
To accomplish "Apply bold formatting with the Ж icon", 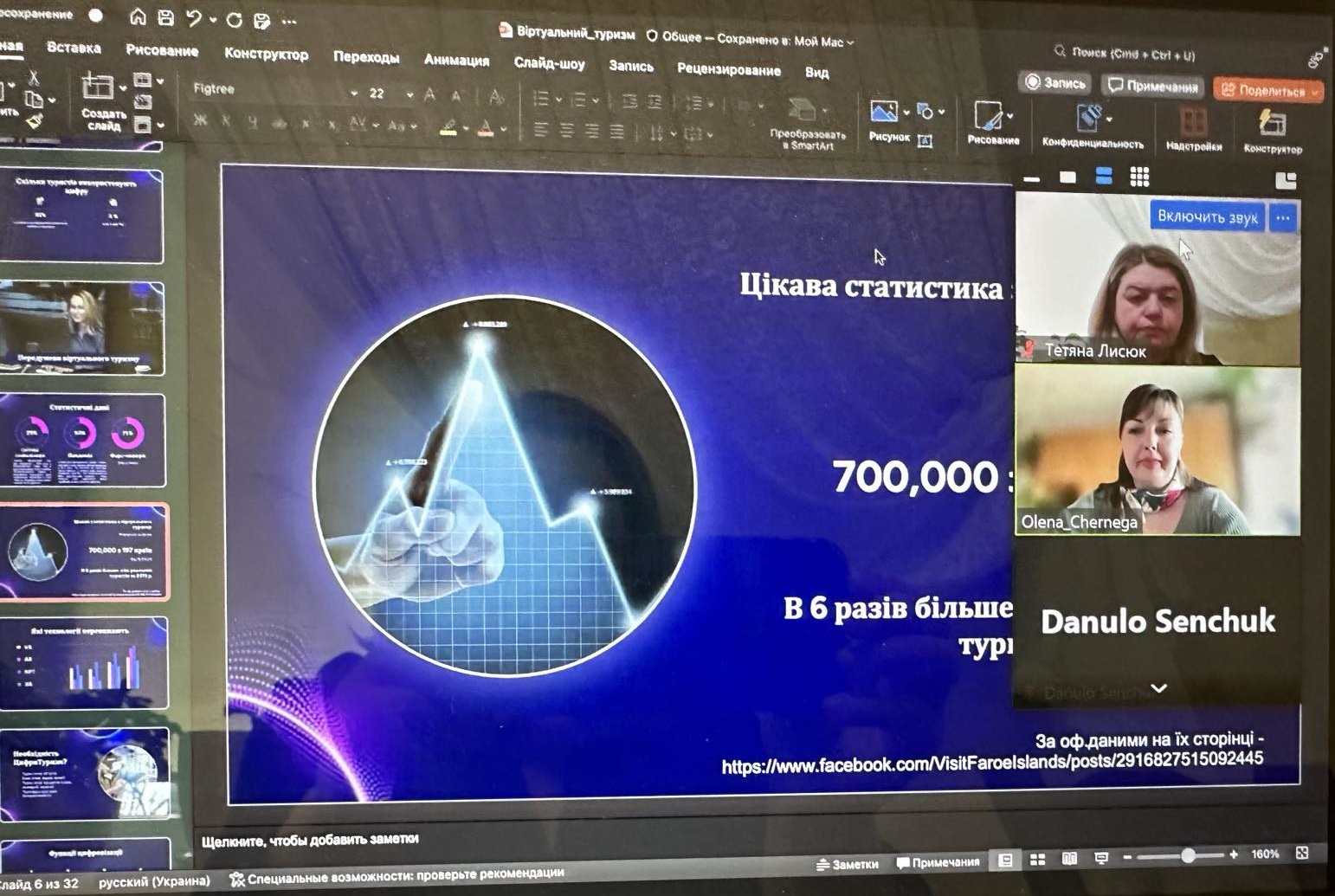I will pos(202,124).
